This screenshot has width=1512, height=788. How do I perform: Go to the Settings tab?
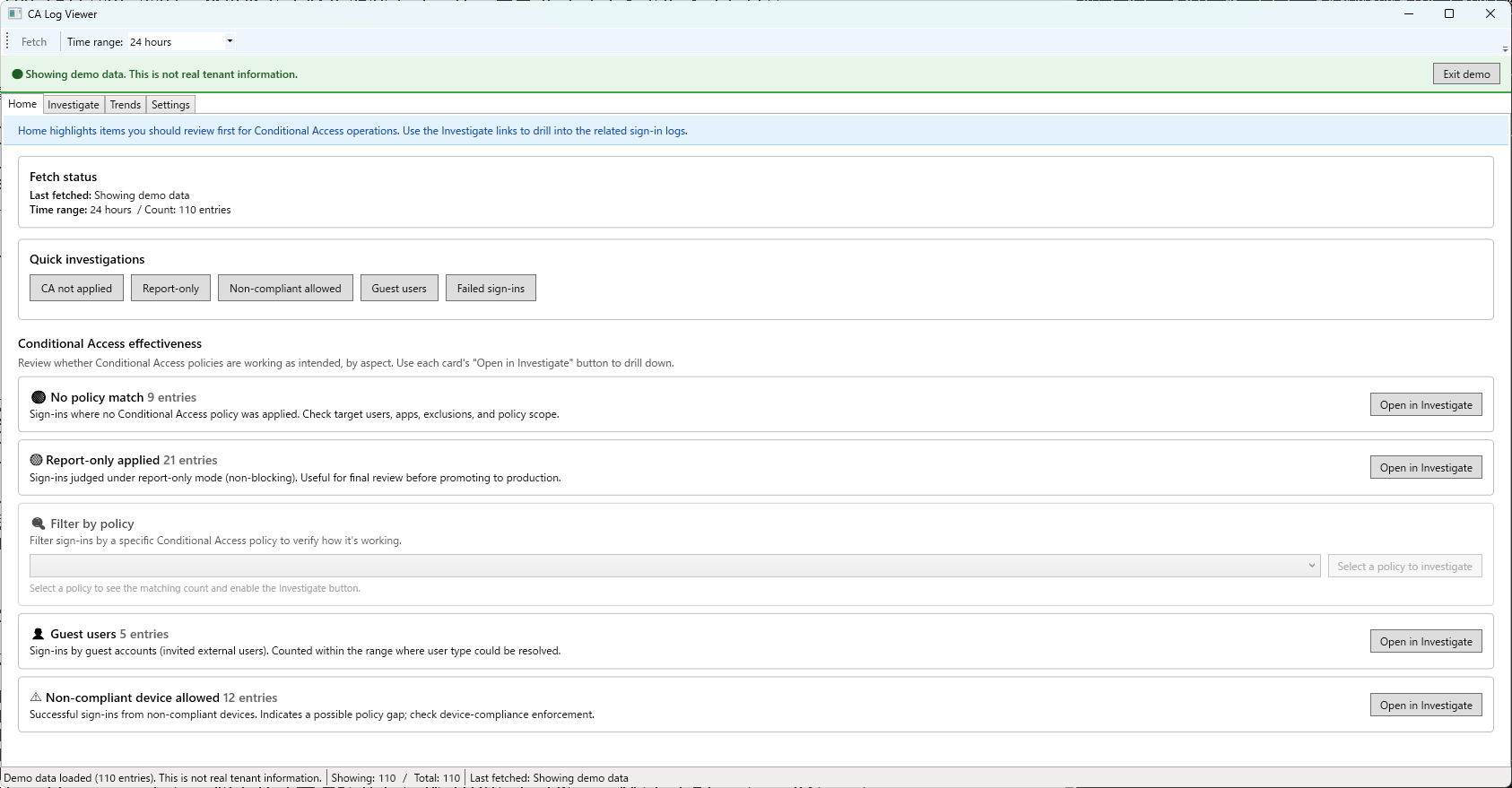coord(170,105)
